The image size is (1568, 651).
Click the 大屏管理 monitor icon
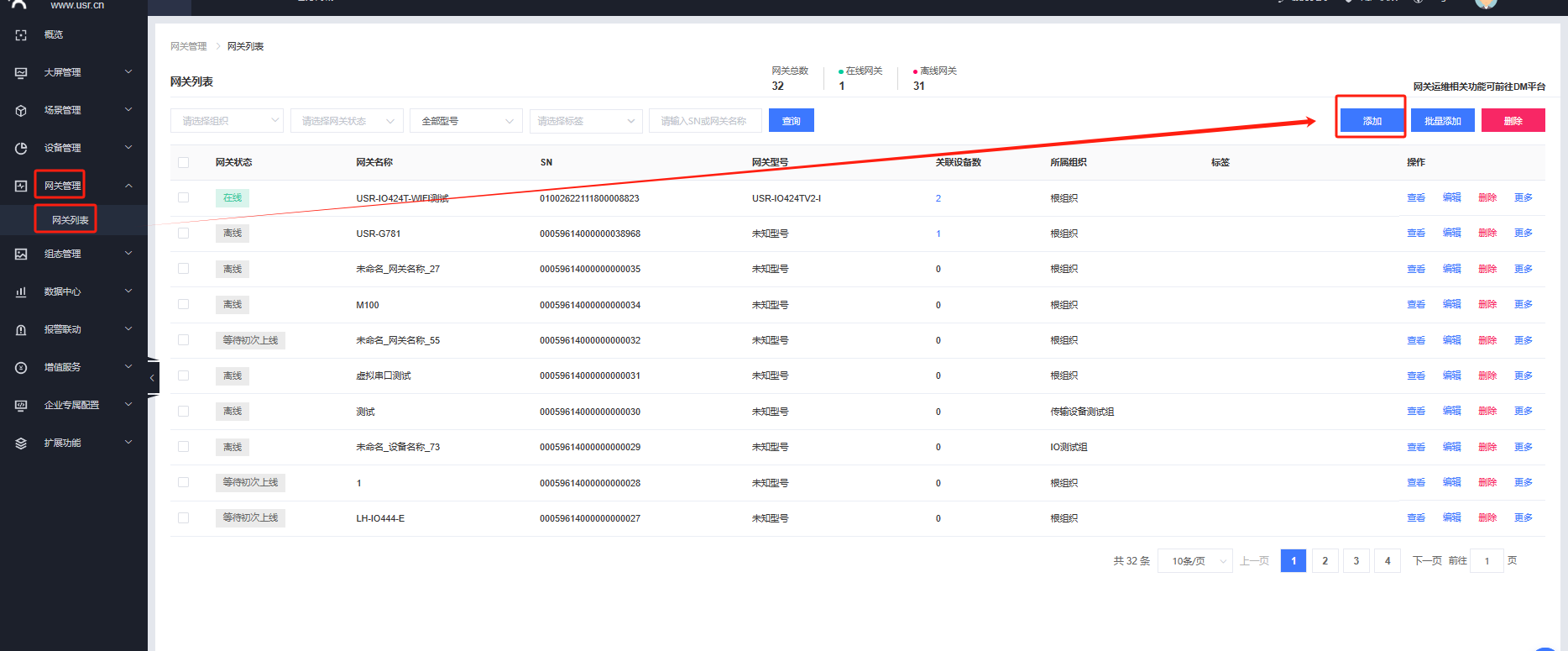(21, 72)
